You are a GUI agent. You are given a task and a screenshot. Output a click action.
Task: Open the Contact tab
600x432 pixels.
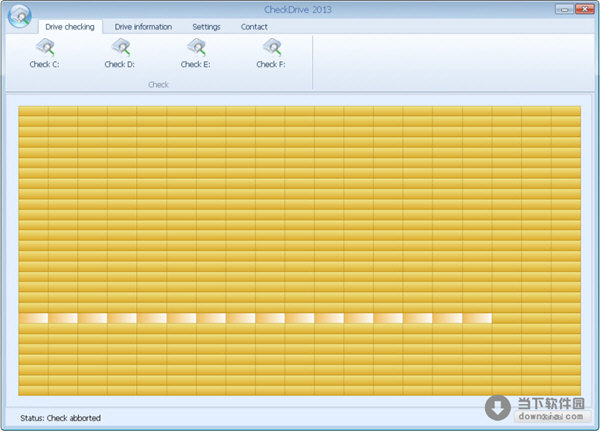[254, 27]
